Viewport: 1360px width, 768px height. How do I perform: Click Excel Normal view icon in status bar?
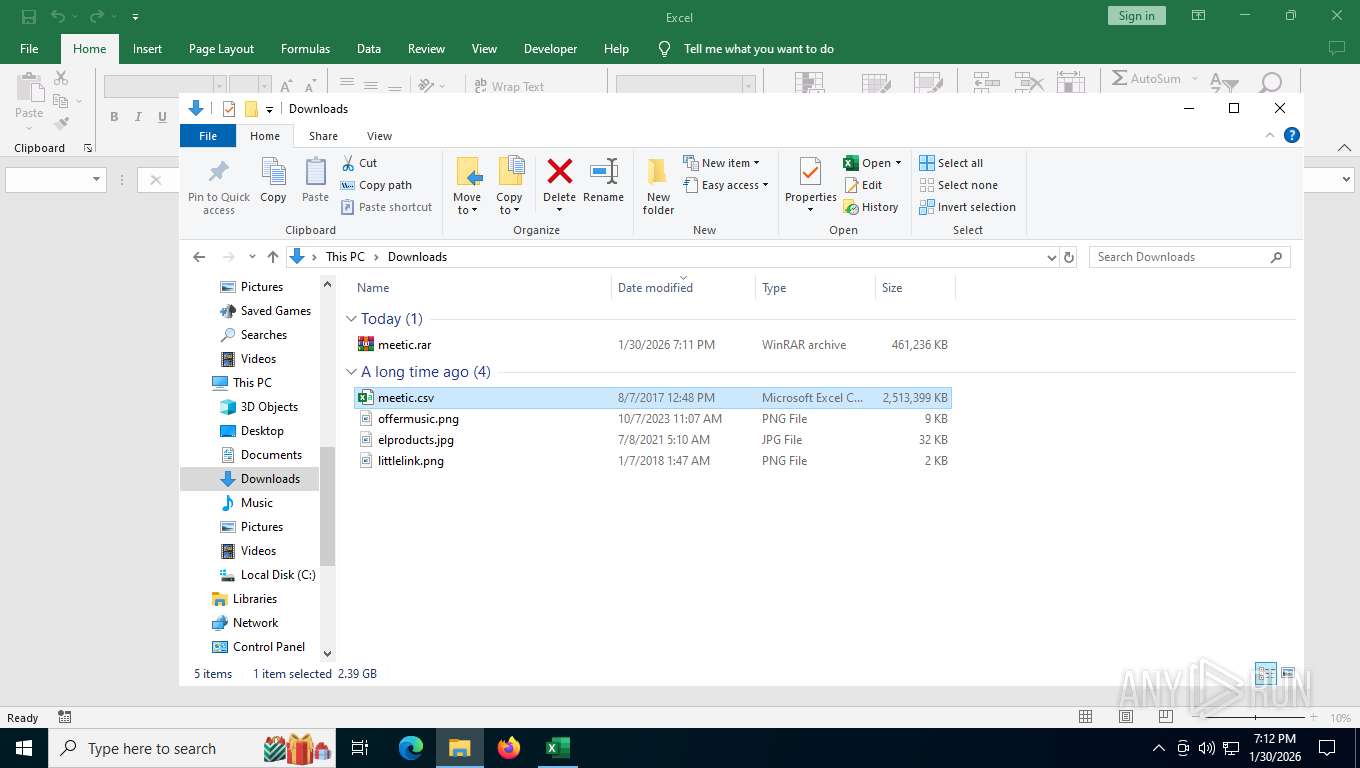click(x=1085, y=717)
